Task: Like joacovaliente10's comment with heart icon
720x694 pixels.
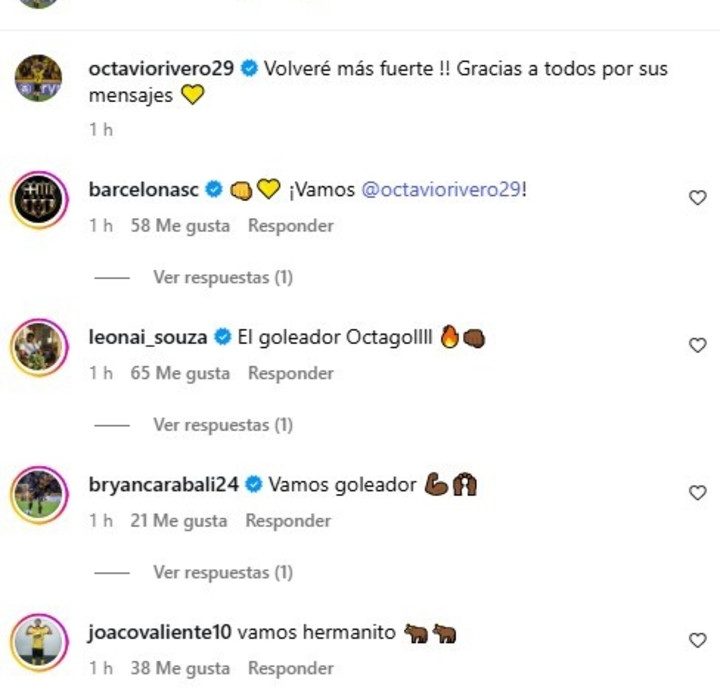Action: (698, 640)
